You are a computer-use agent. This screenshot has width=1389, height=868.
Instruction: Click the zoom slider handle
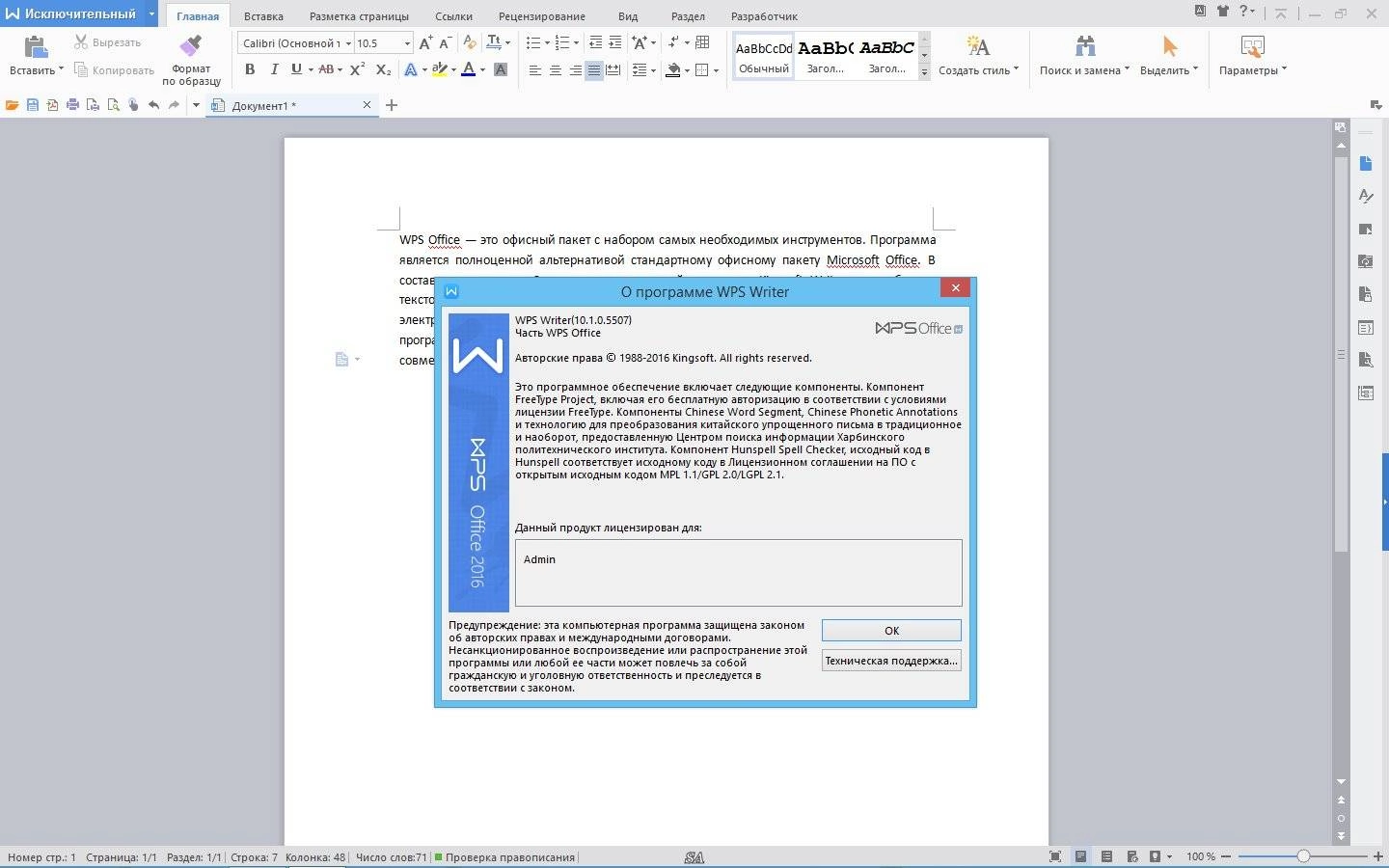(x=1303, y=856)
